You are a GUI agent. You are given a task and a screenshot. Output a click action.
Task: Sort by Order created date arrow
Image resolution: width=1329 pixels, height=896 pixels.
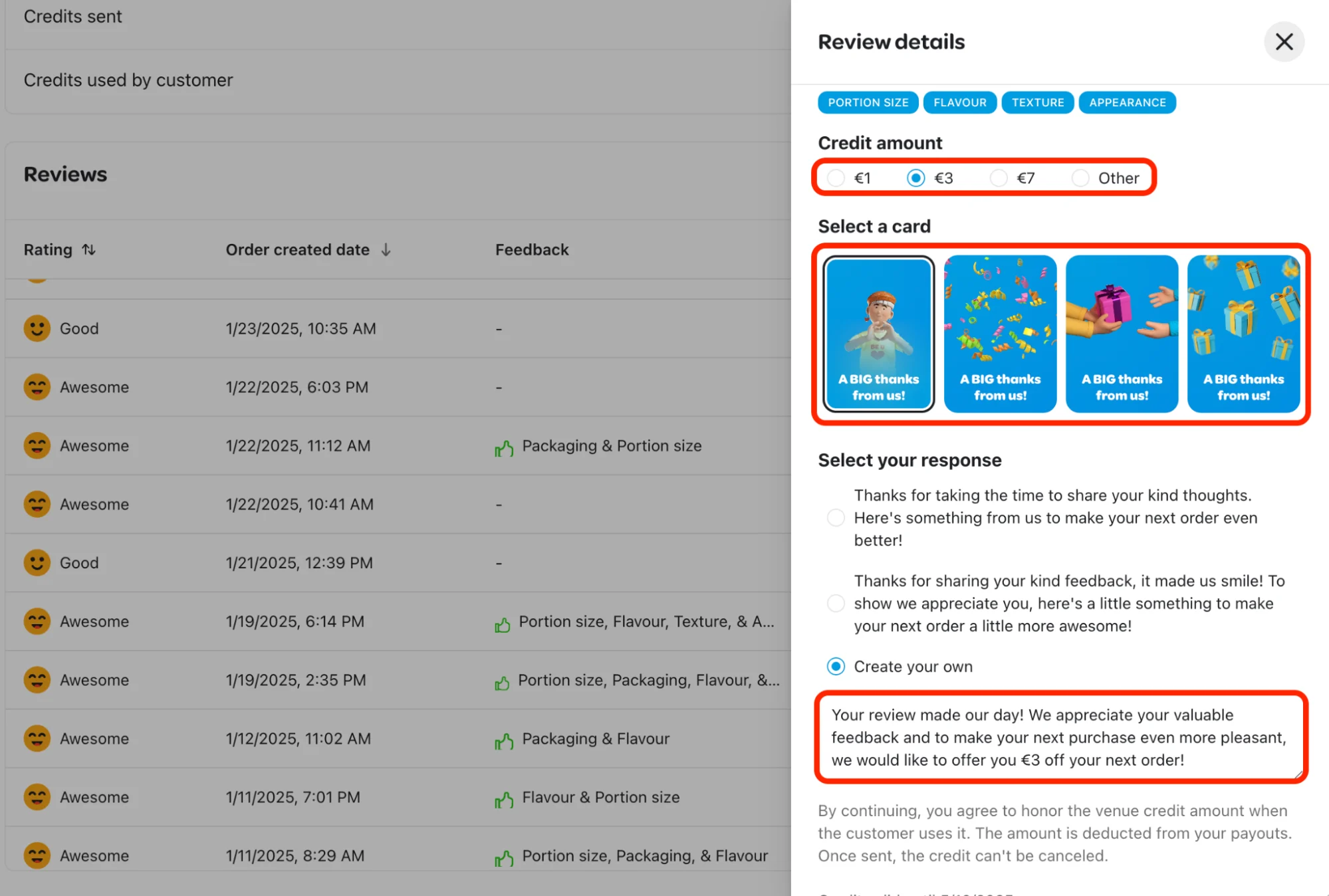[386, 250]
